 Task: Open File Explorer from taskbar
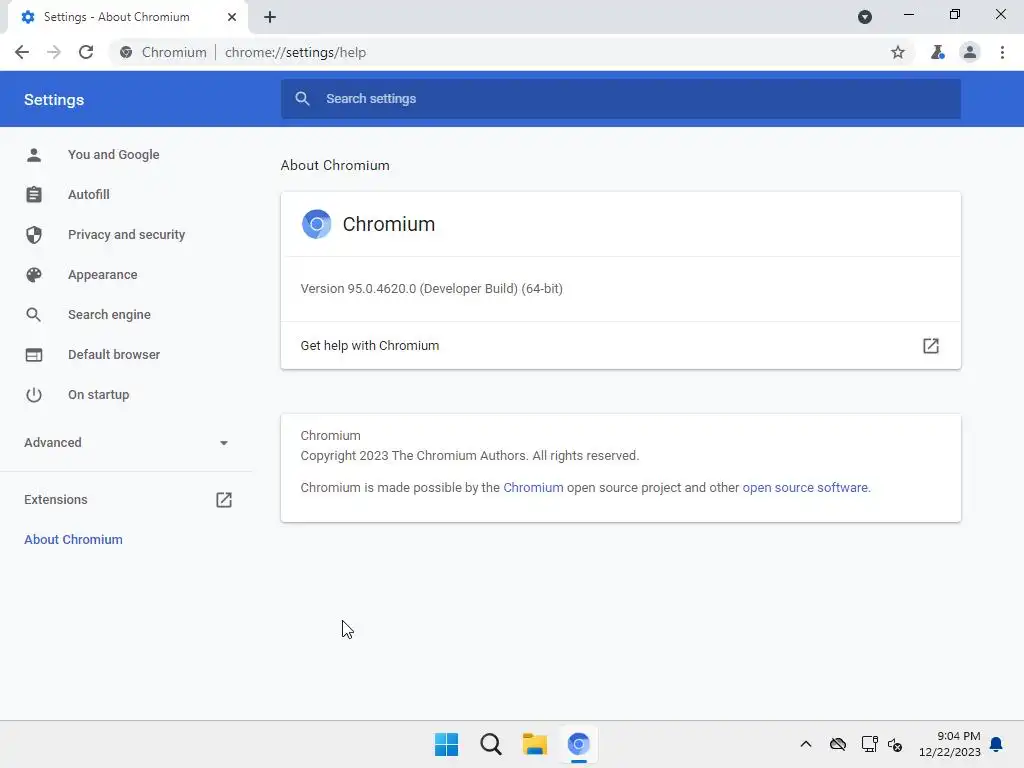click(x=535, y=744)
